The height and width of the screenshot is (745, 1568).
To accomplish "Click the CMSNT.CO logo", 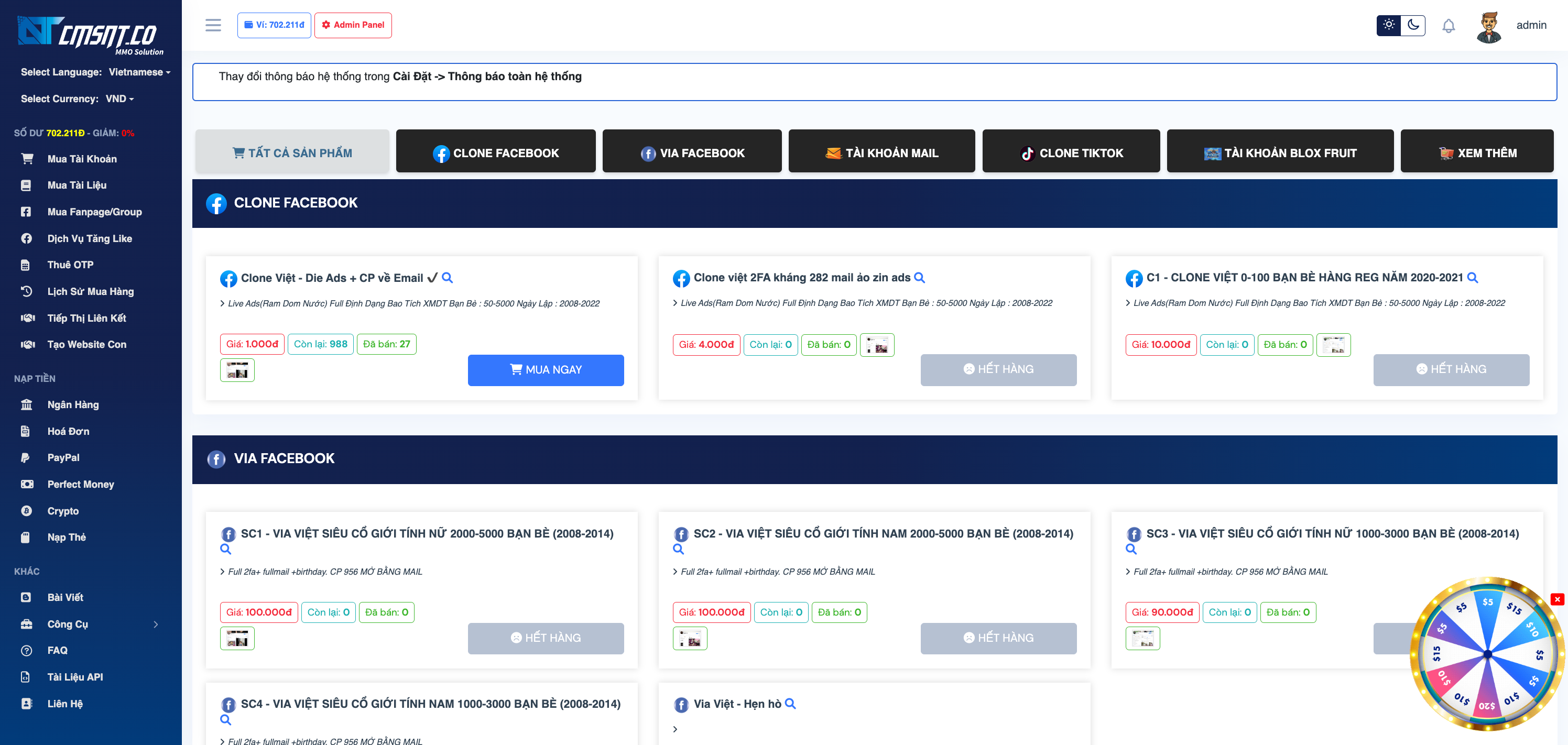I will point(90,35).
